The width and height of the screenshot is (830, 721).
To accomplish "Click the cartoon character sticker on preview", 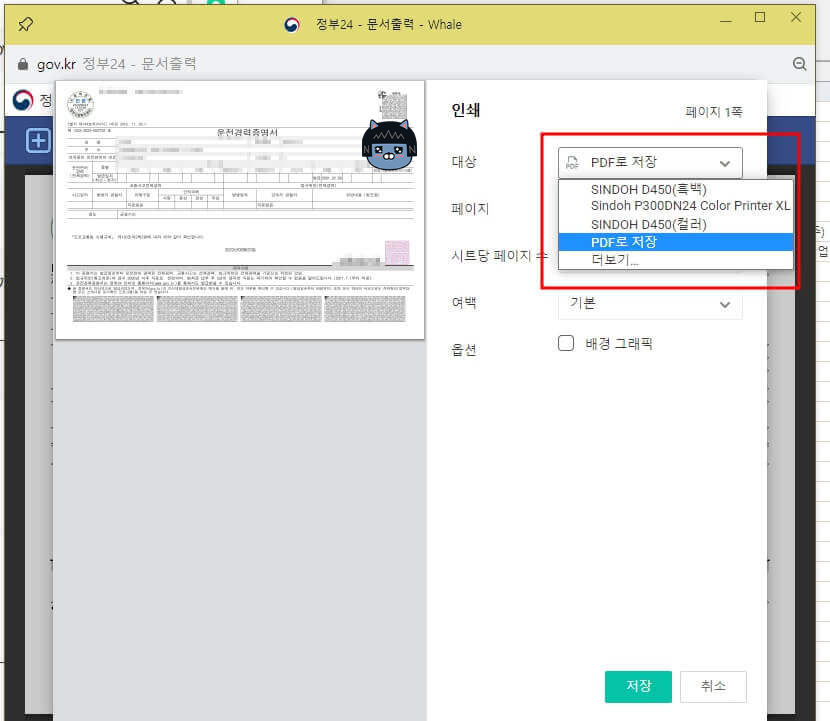I will pyautogui.click(x=388, y=145).
